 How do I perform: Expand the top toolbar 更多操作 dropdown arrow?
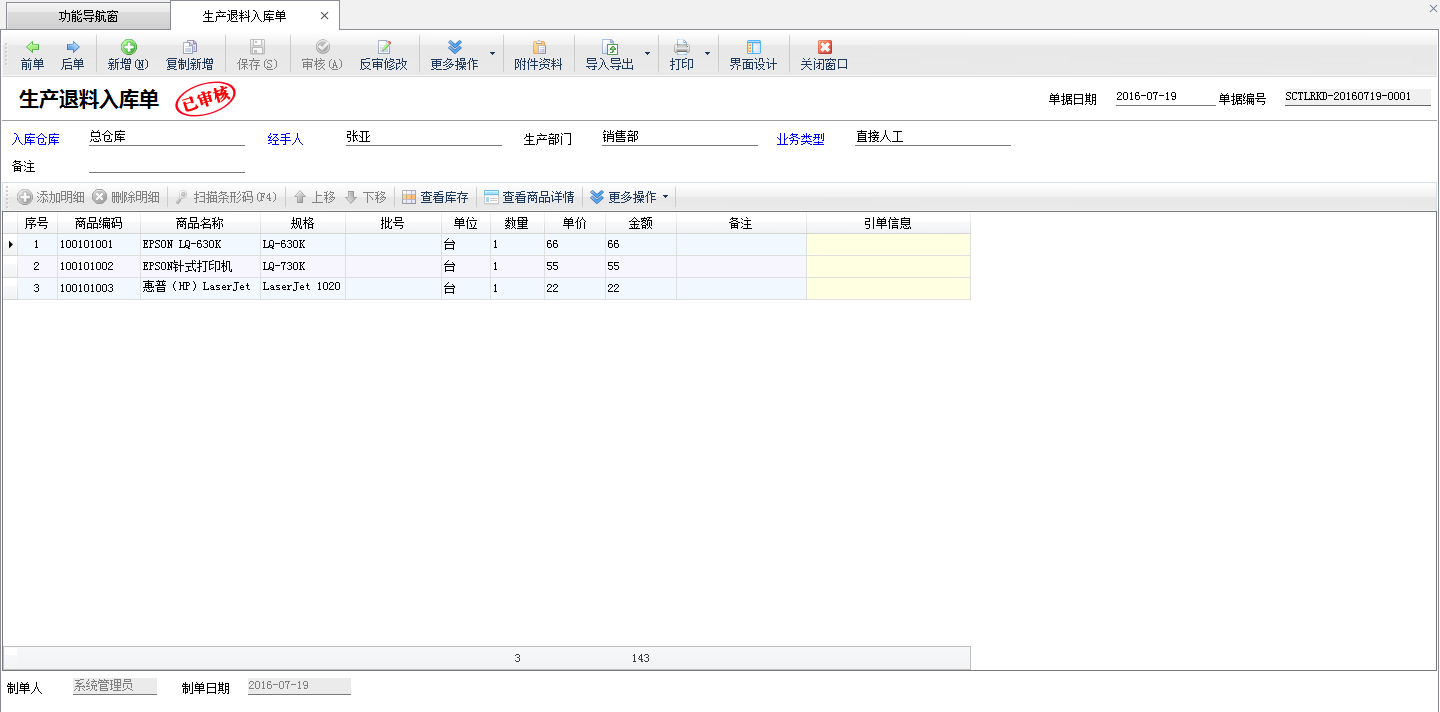pos(491,54)
